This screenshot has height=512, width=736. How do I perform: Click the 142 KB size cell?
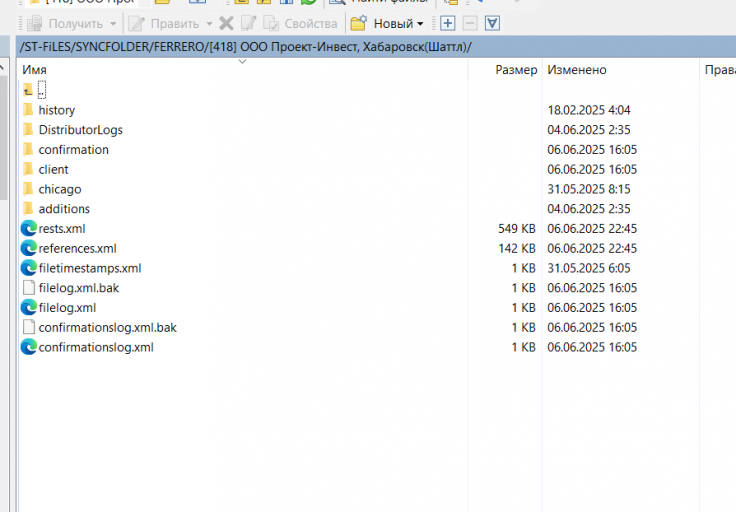(516, 248)
